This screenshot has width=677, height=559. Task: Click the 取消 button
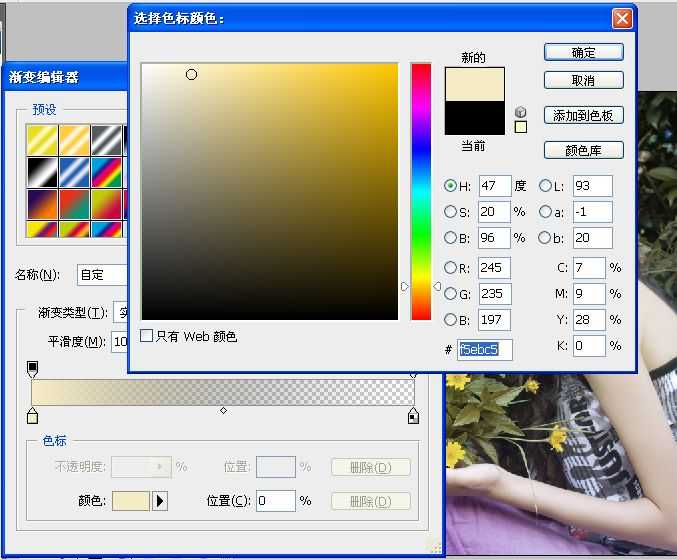(584, 80)
